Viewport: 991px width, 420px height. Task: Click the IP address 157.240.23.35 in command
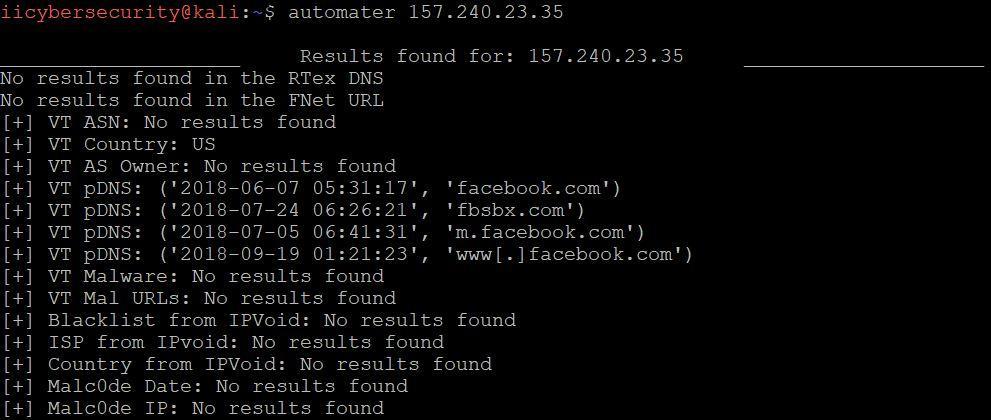click(485, 11)
